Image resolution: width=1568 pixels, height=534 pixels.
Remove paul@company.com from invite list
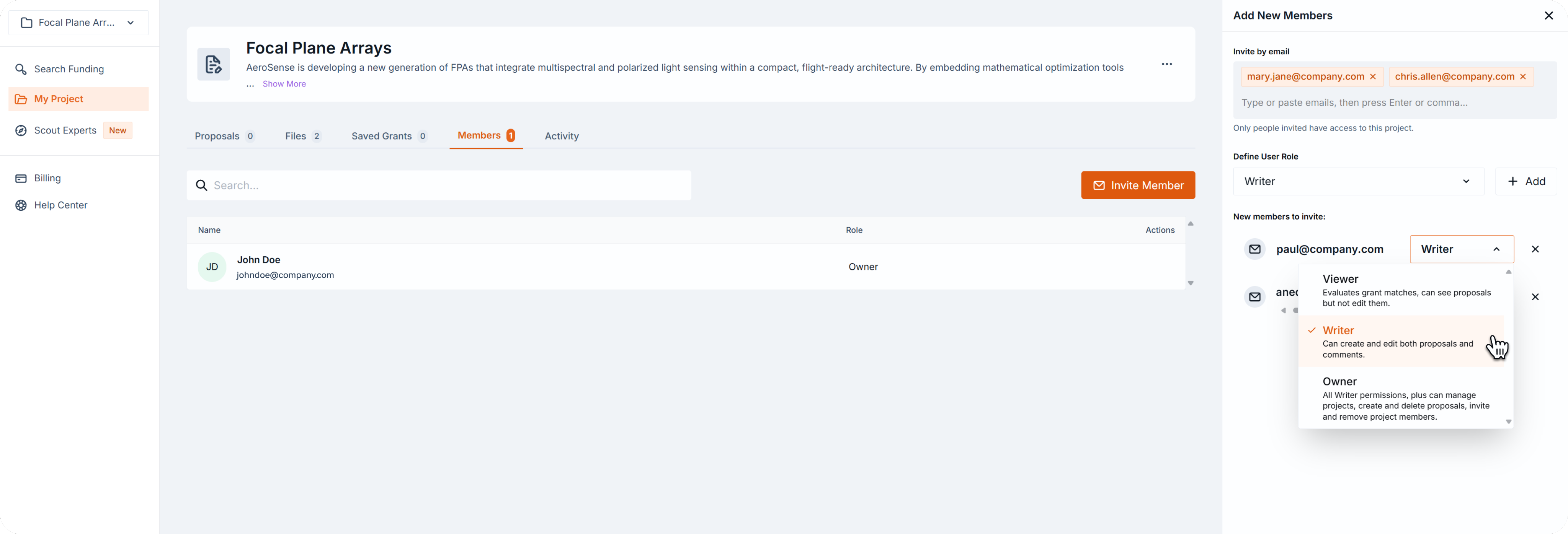[1535, 249]
